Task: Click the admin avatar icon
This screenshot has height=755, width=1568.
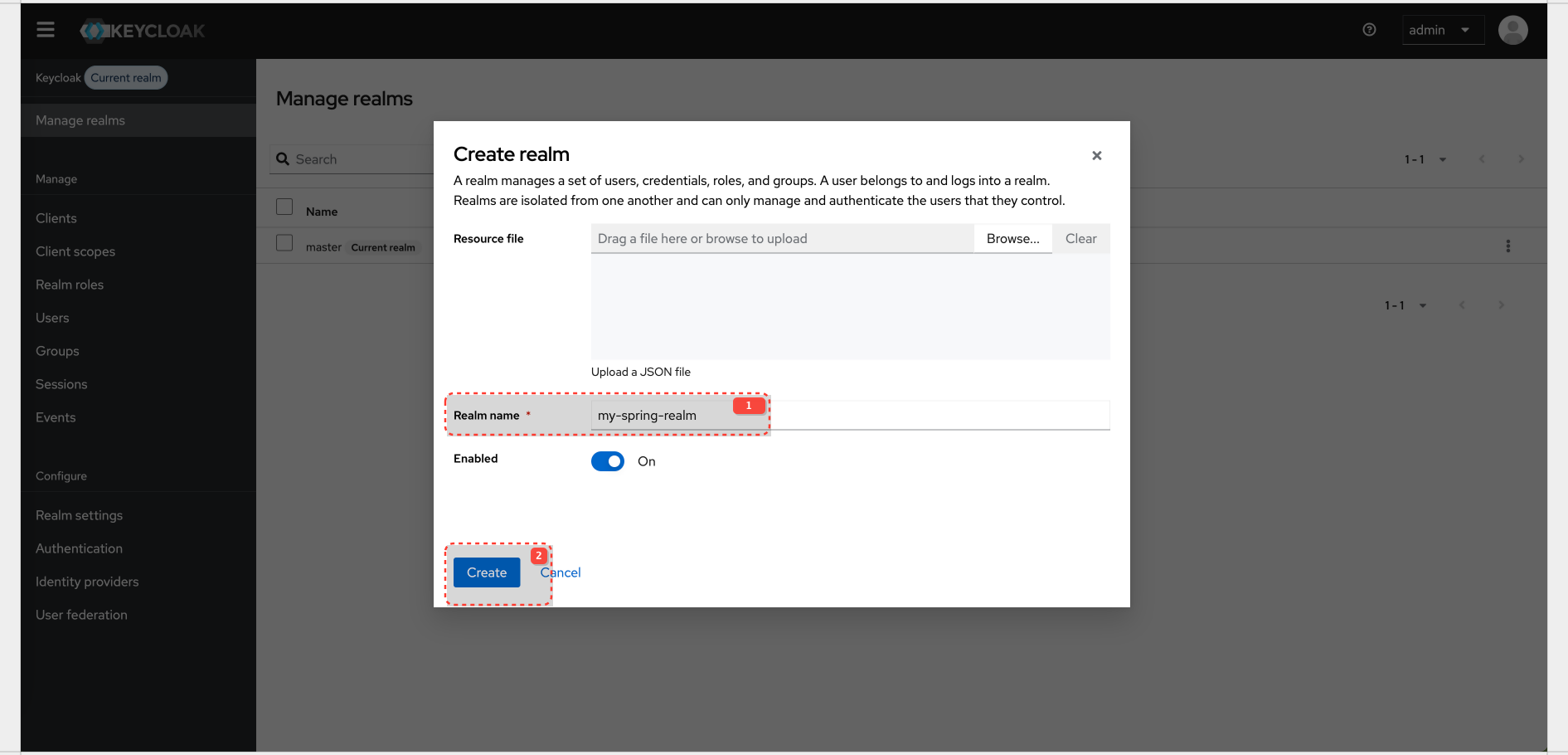Action: pyautogui.click(x=1512, y=29)
